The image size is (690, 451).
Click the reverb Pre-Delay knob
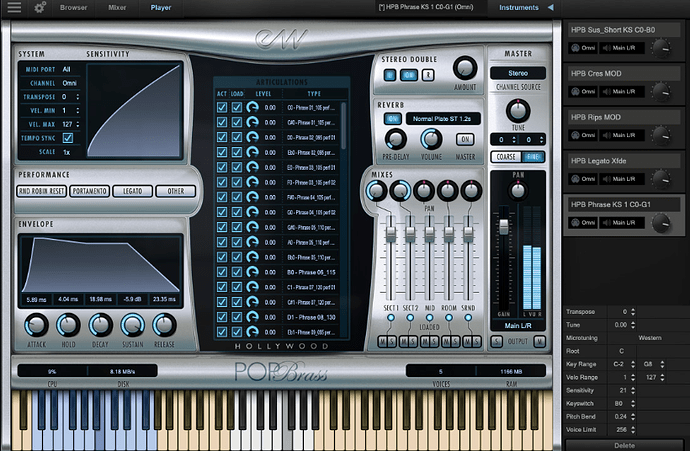[x=396, y=139]
